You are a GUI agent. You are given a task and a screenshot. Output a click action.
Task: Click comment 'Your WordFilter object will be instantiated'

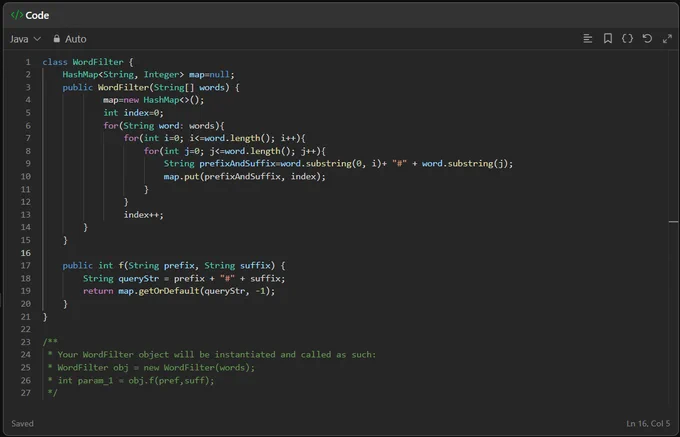pos(217,355)
